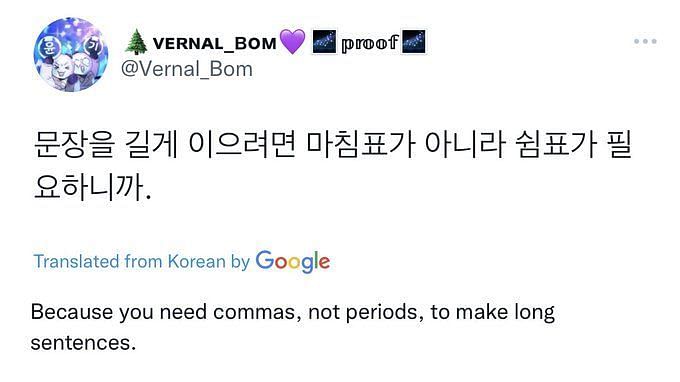Viewport: 680px width, 382px height.
Task: Open the @Vernal_Bom handle link
Action: pos(187,69)
